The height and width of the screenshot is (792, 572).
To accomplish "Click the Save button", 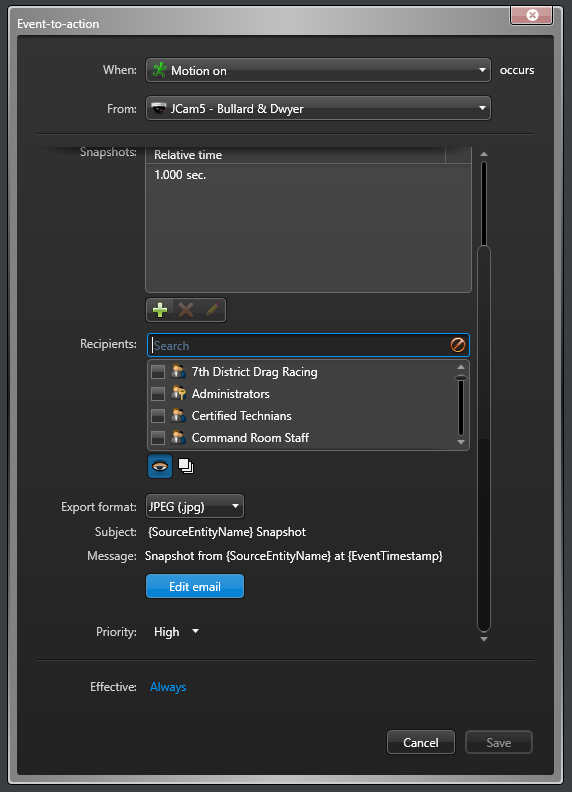I will pos(498,742).
